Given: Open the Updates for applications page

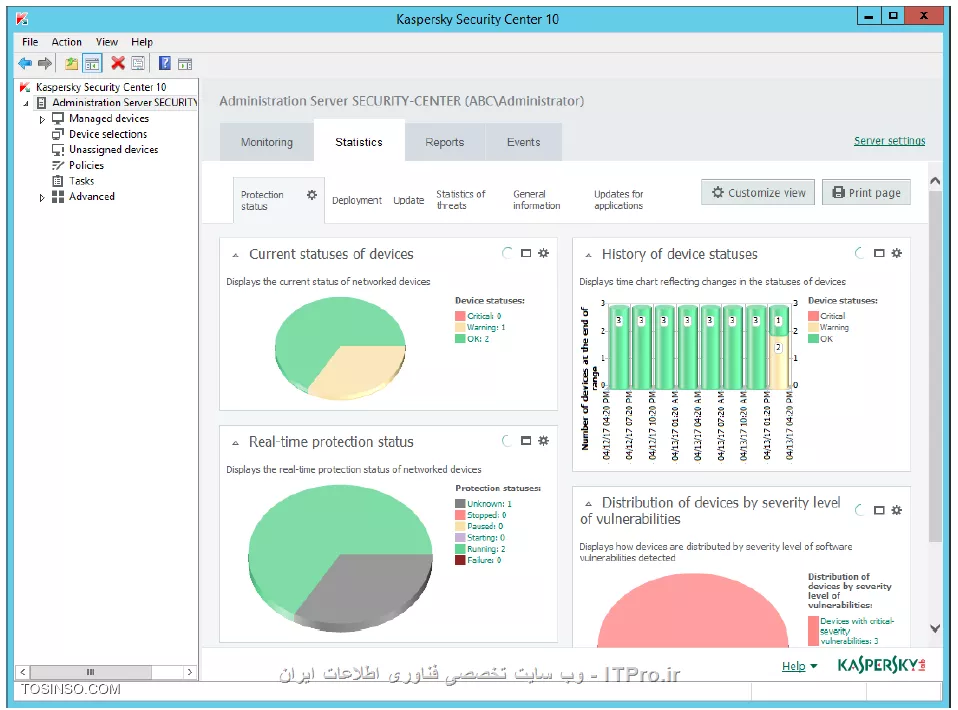Looking at the screenshot, I should coord(618,200).
